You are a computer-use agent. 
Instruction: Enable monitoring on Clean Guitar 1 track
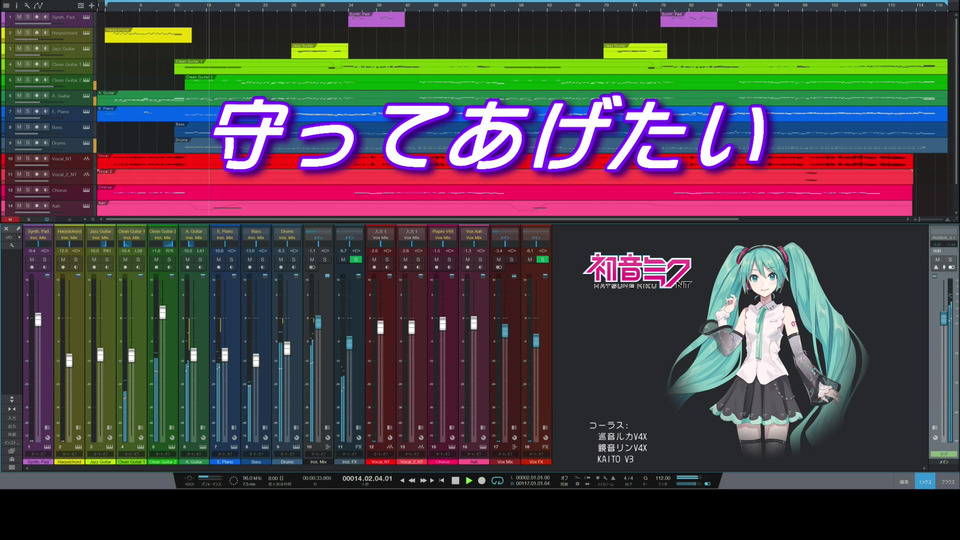click(45, 64)
